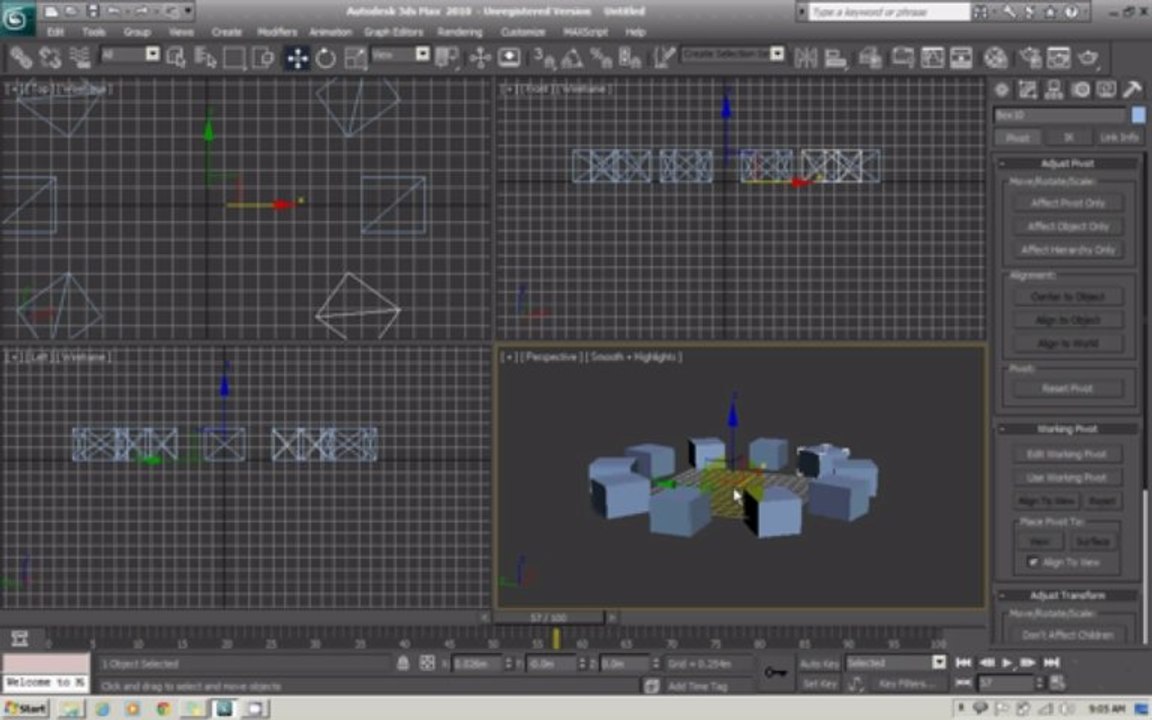1152x720 pixels.
Task: Open the quick access toolbar dropdown arrow
Action: pos(188,11)
